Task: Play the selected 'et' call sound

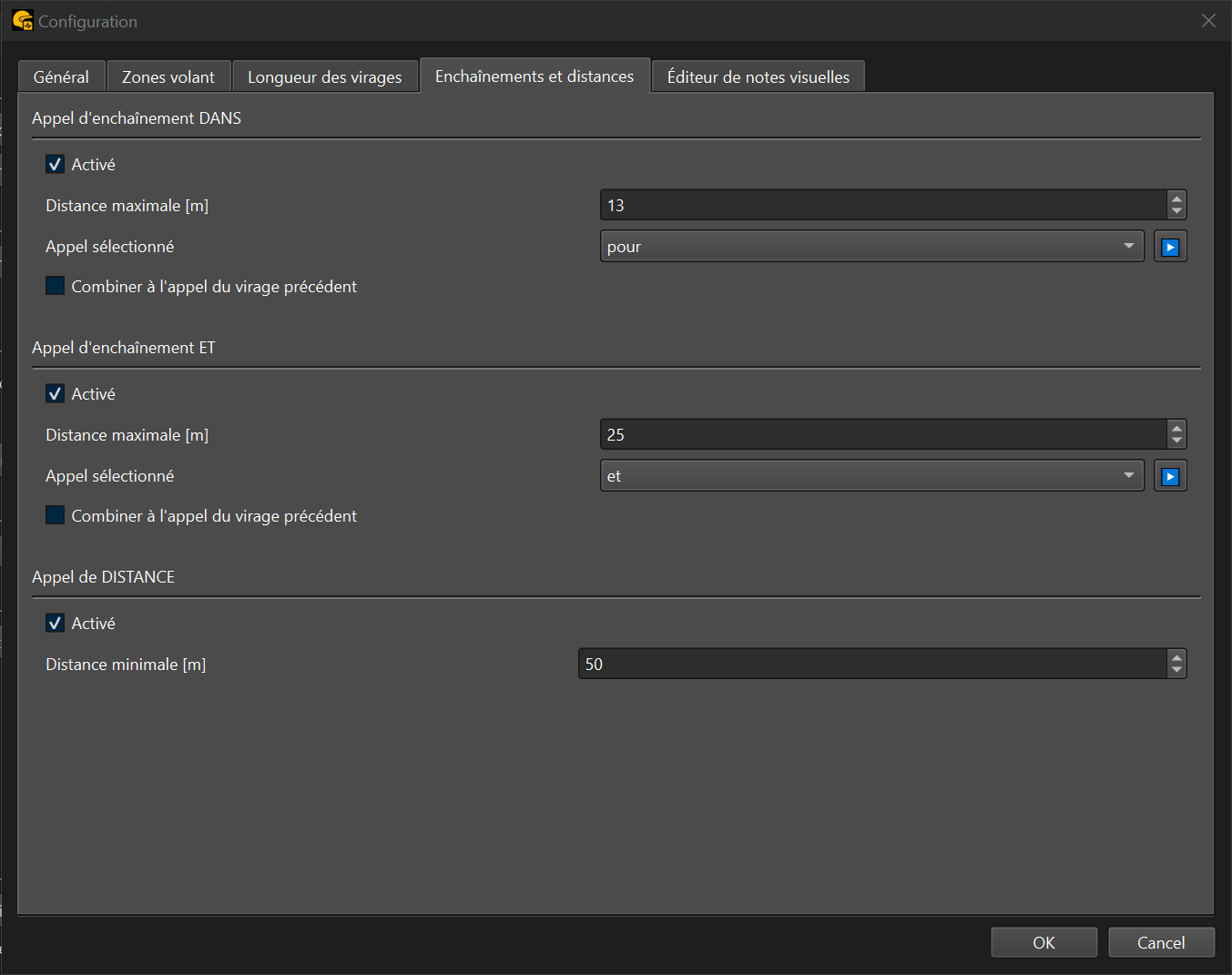Action: (x=1170, y=476)
